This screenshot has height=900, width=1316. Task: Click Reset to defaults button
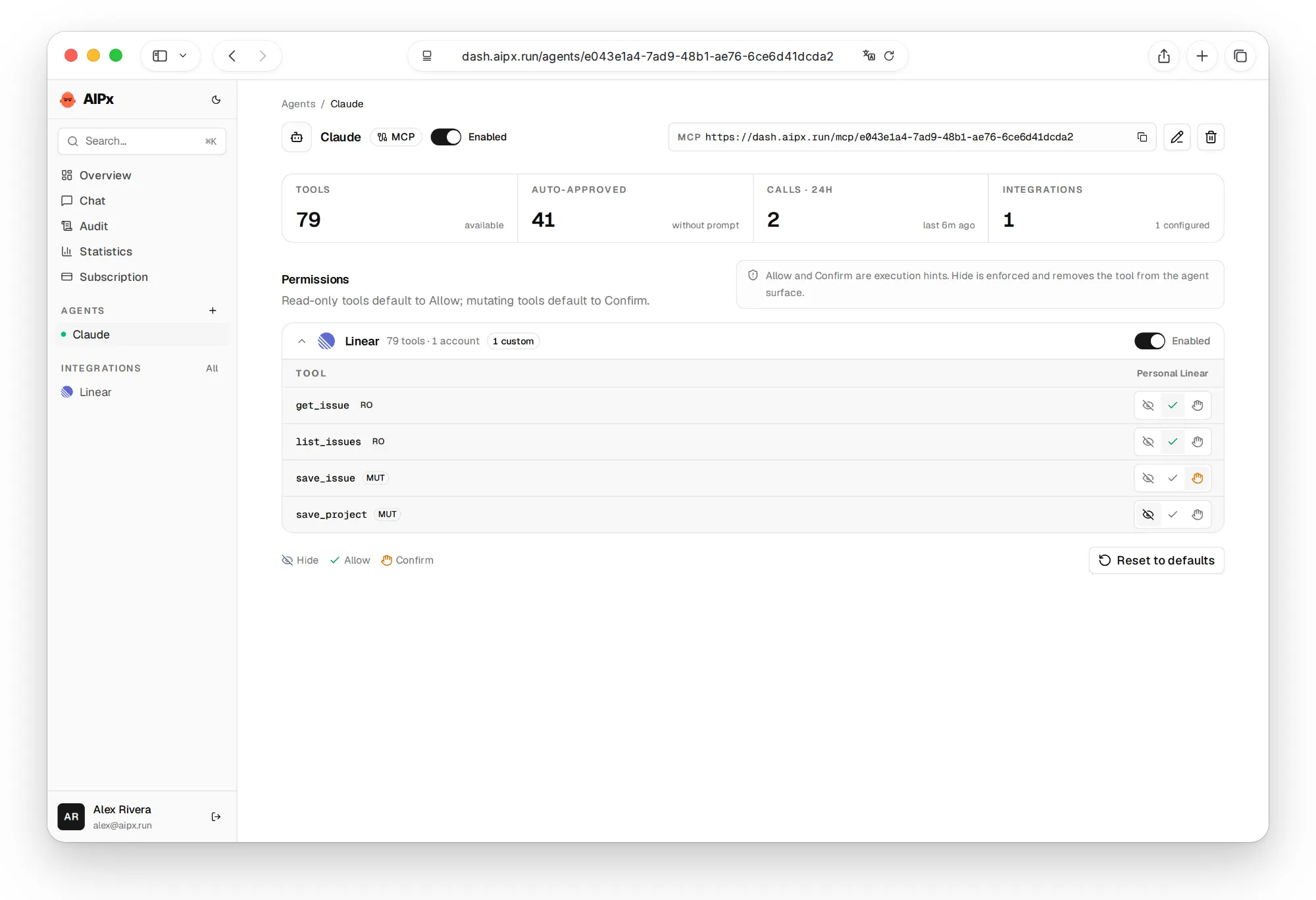pos(1156,561)
